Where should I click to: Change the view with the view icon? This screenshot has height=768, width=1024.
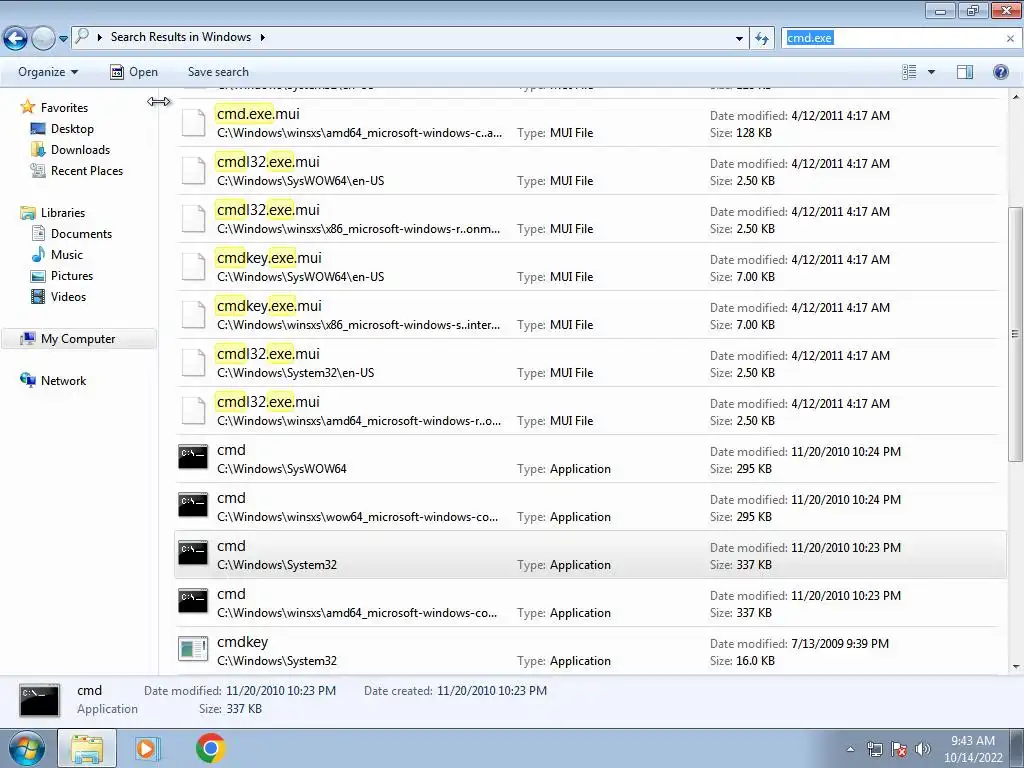[x=909, y=72]
